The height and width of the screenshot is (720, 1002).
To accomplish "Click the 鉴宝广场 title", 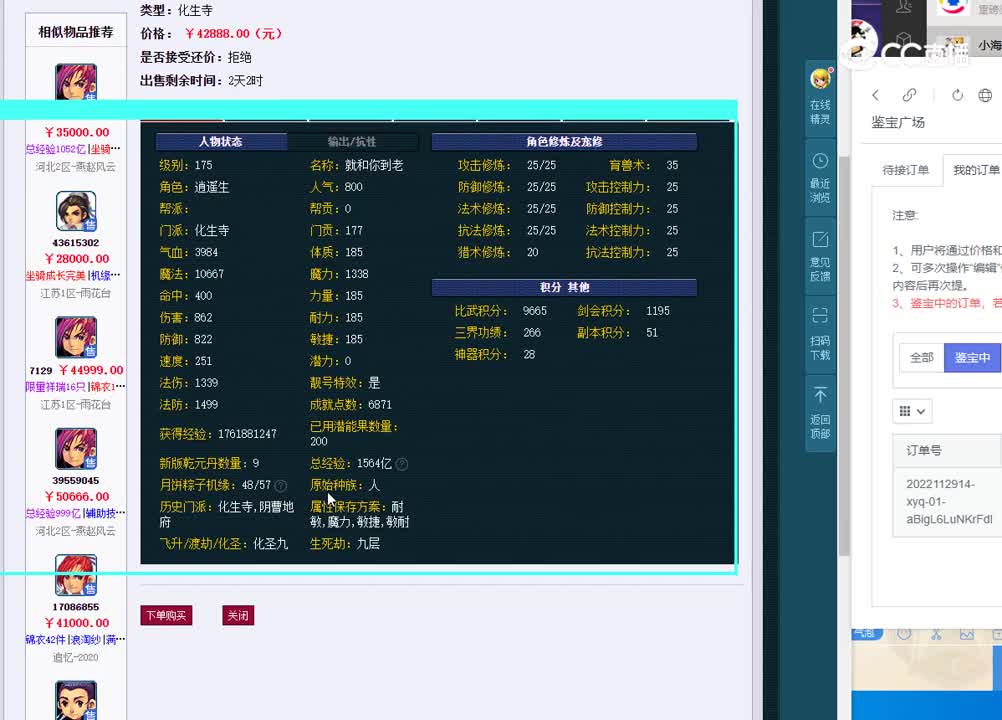I will [x=898, y=123].
